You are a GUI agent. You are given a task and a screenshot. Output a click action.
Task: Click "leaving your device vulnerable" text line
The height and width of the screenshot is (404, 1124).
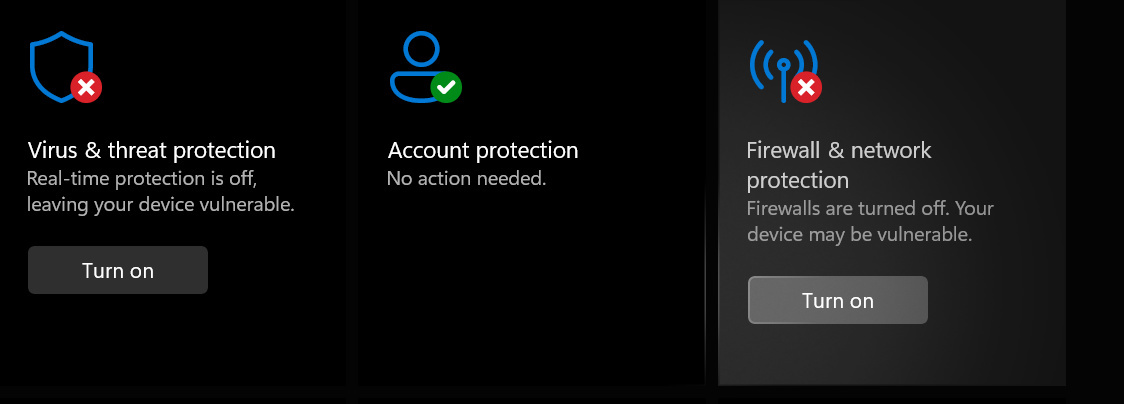[160, 205]
